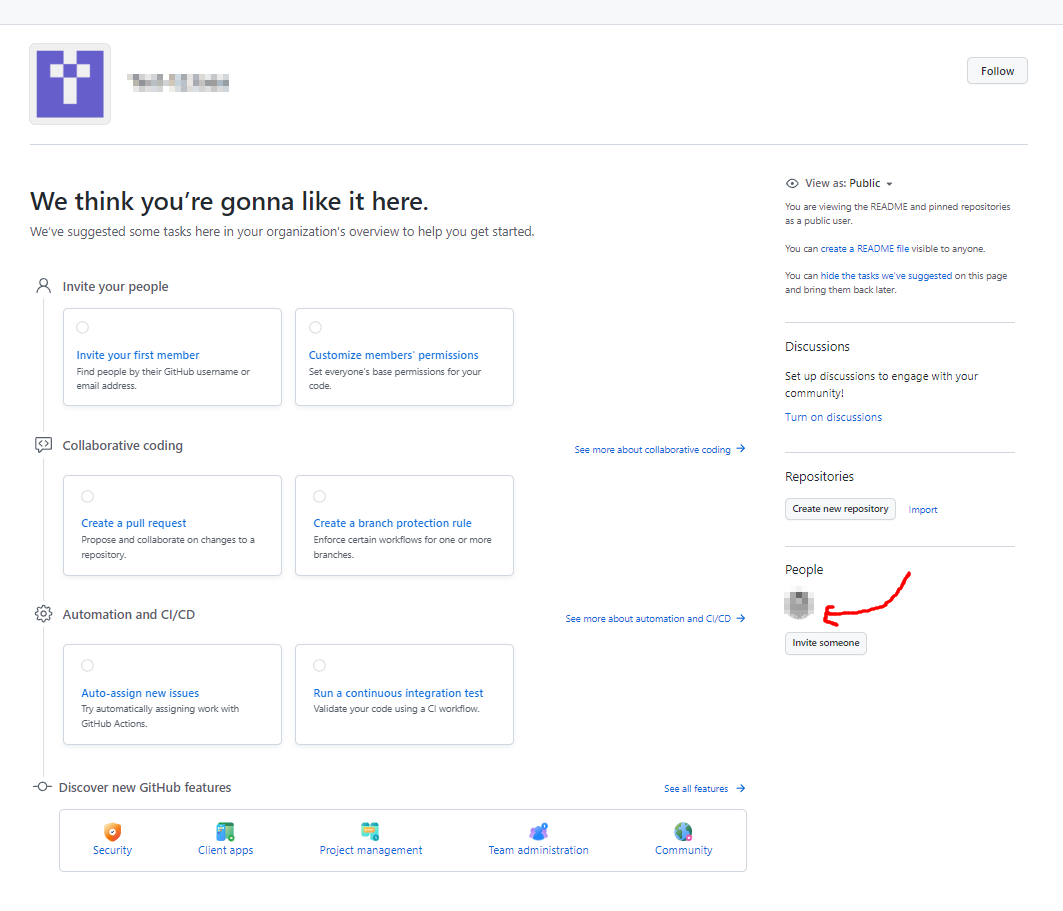1063x911 pixels.
Task: Click the People sidebar heading
Action: [804, 570]
